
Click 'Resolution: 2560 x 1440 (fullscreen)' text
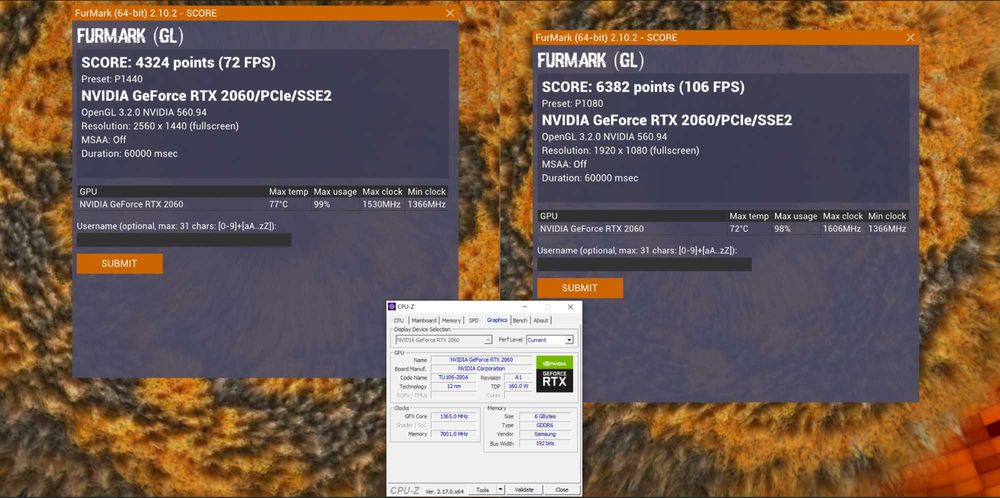[160, 126]
